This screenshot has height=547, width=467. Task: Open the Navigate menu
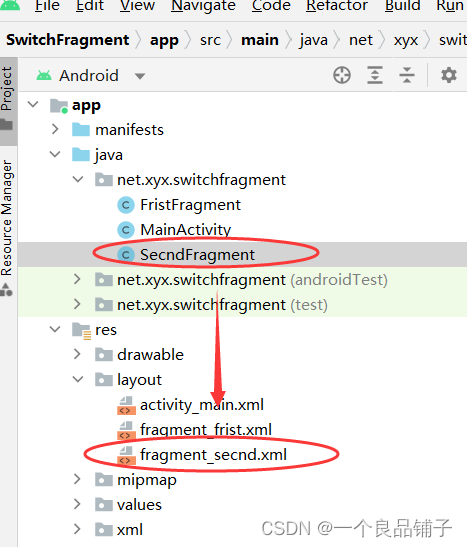click(203, 6)
